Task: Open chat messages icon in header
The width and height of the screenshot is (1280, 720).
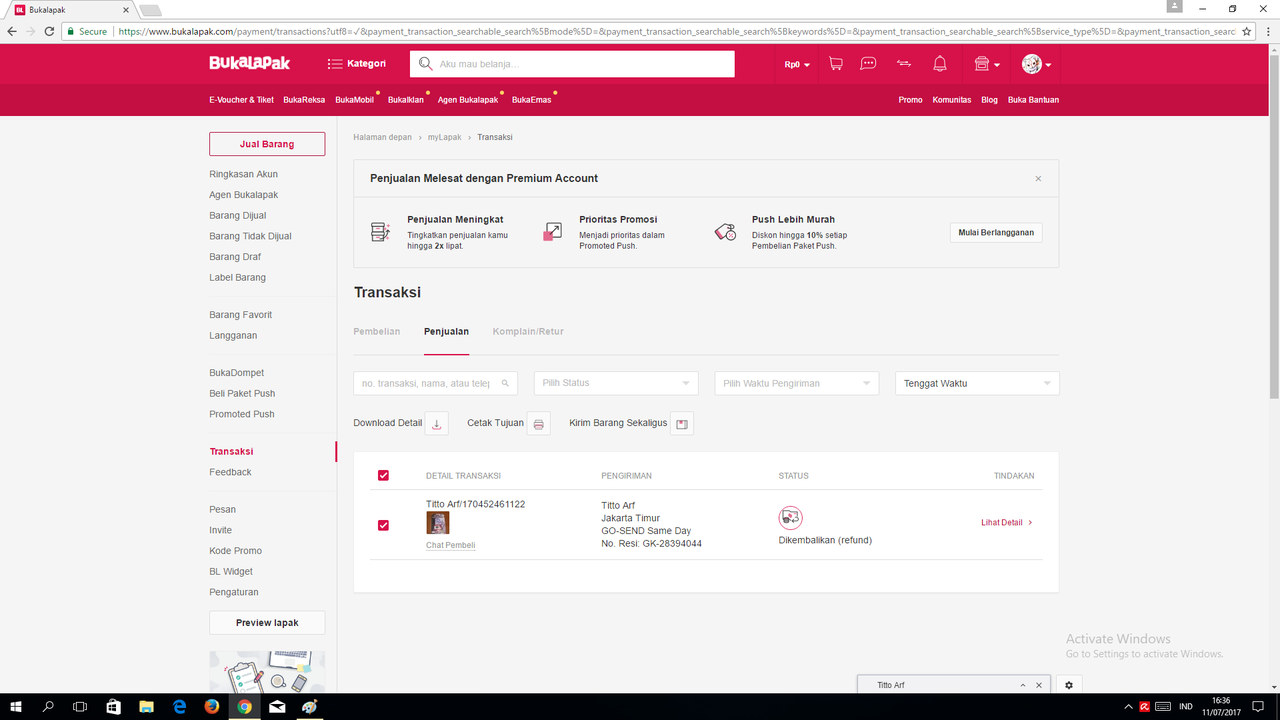Action: pyautogui.click(x=869, y=64)
